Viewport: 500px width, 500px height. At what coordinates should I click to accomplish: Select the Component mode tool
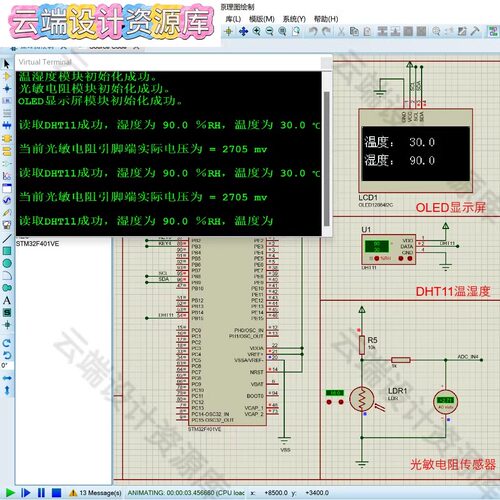[7, 76]
